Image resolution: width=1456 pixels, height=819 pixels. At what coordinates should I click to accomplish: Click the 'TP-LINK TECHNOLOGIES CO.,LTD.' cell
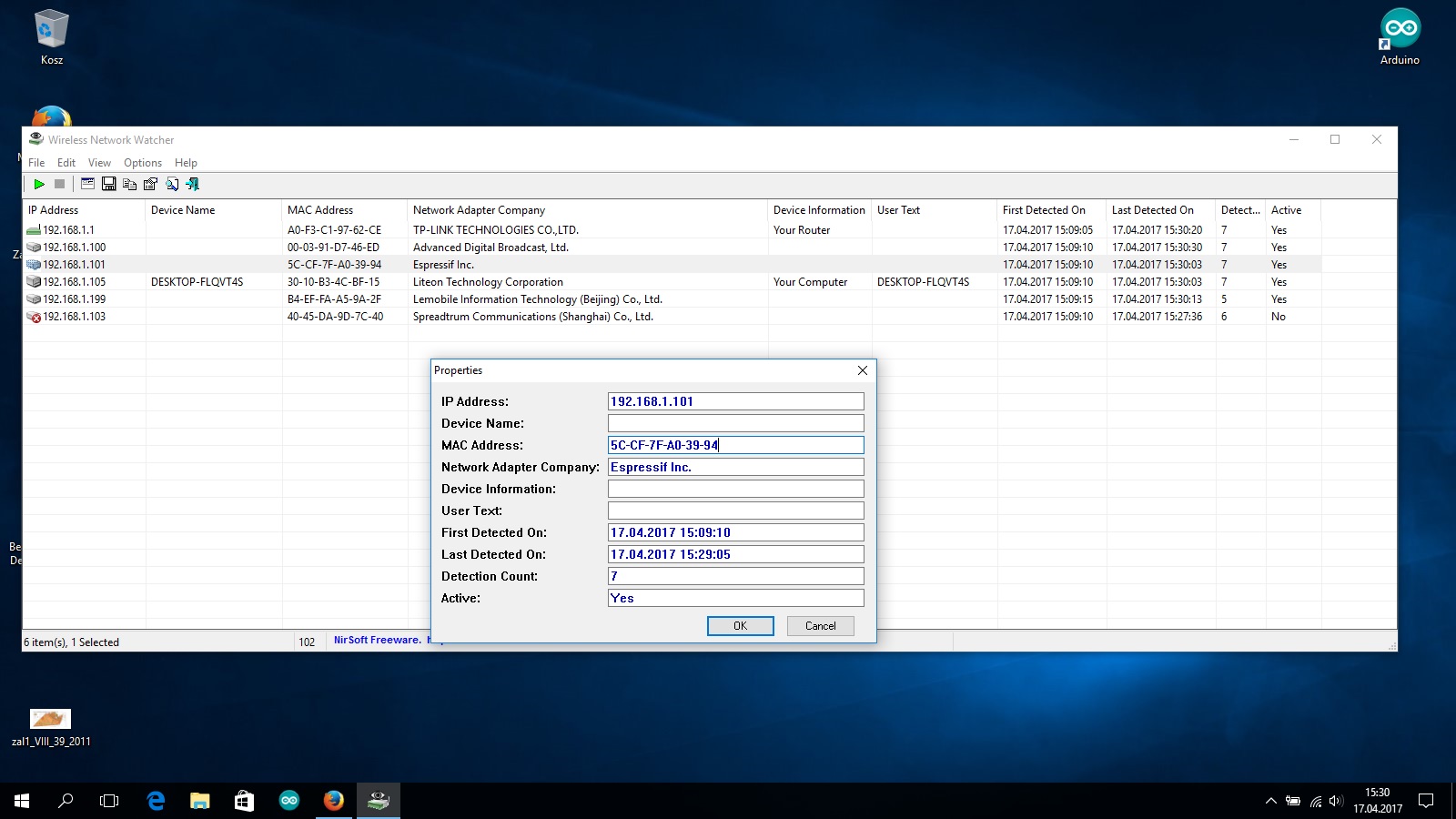point(496,230)
